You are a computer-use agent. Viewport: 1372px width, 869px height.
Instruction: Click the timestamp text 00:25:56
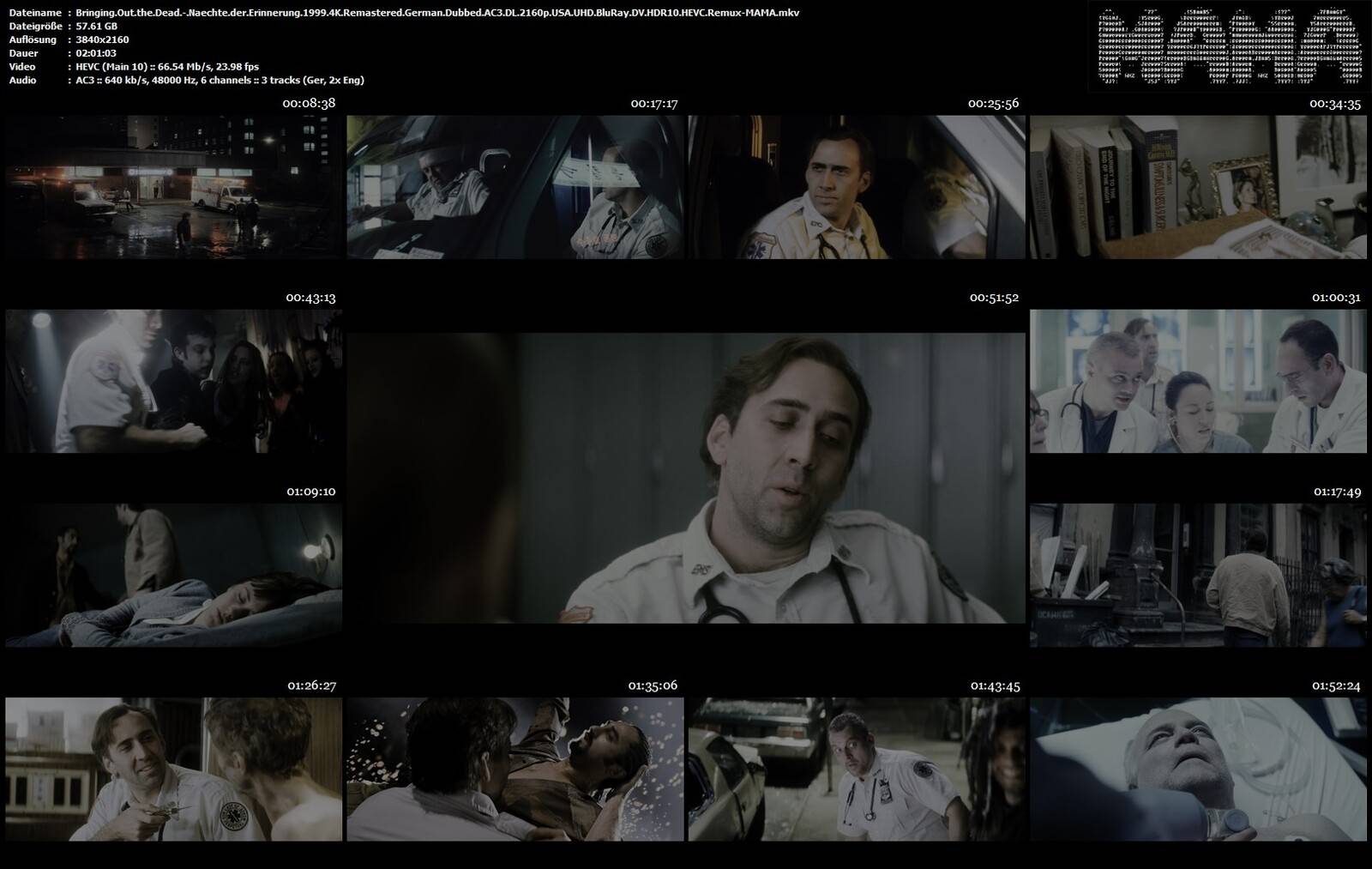[x=993, y=104]
